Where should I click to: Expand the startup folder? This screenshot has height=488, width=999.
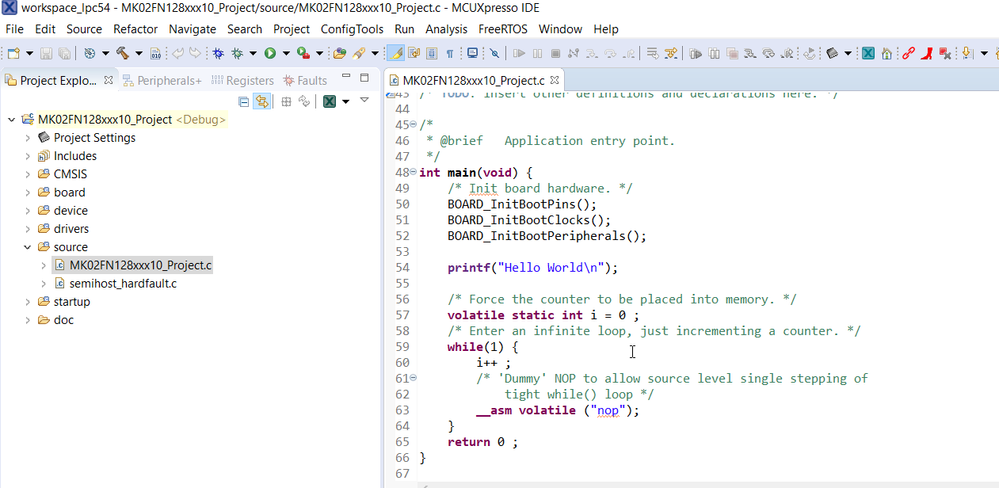point(27,301)
